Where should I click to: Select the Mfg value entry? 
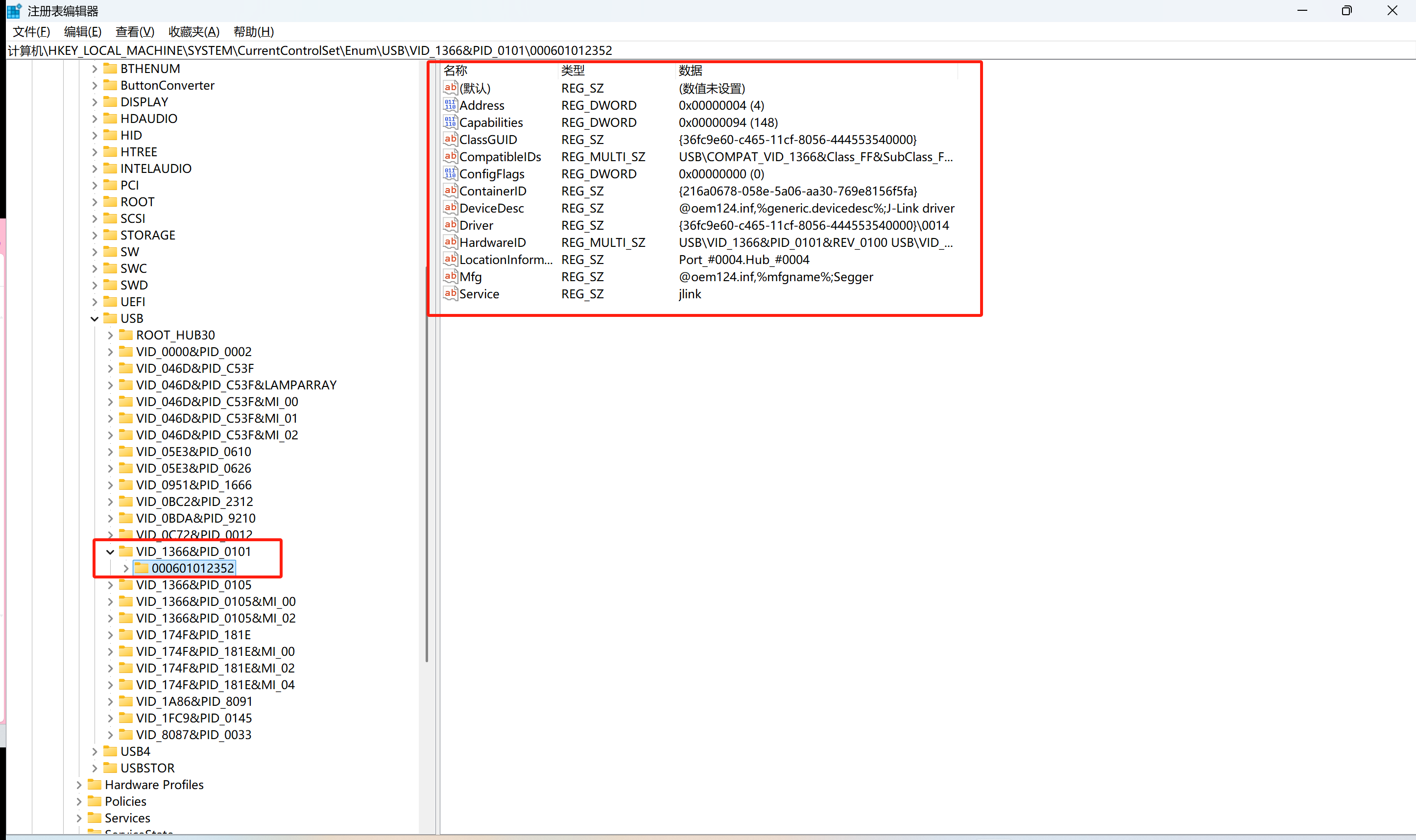coord(470,277)
